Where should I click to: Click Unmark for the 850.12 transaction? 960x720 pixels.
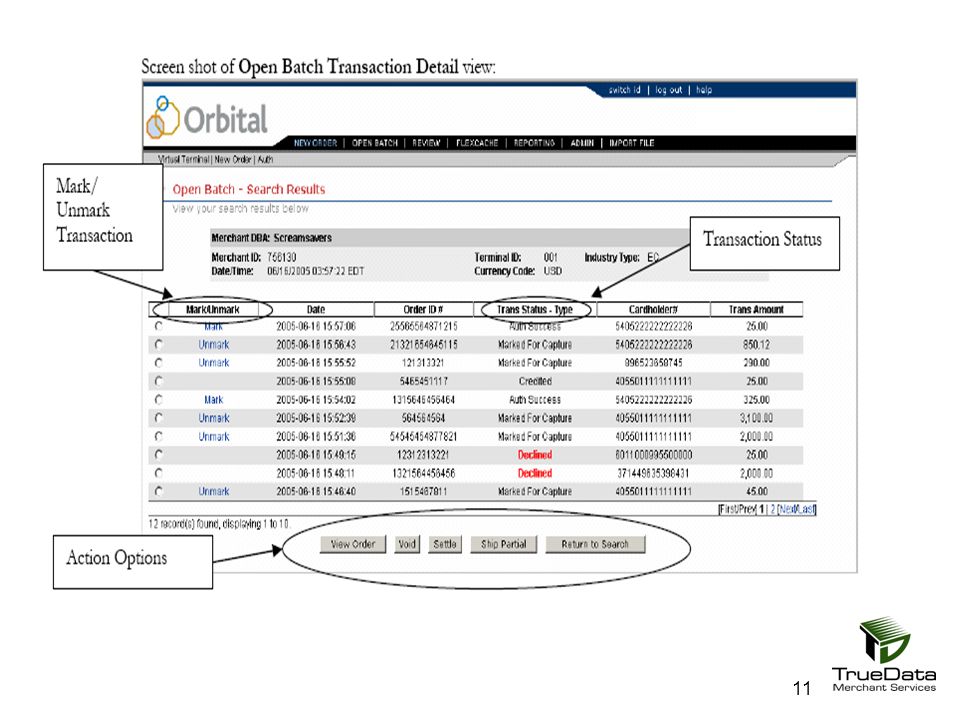(214, 345)
